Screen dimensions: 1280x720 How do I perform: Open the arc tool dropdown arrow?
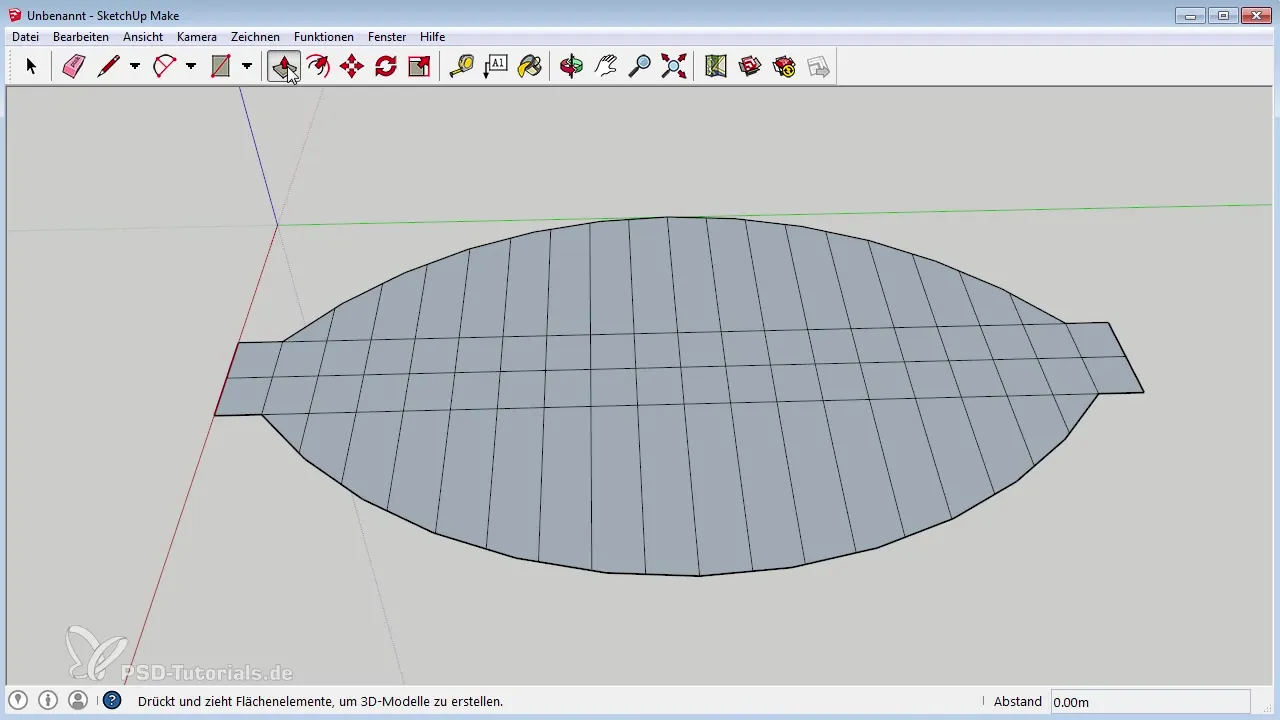tap(191, 66)
